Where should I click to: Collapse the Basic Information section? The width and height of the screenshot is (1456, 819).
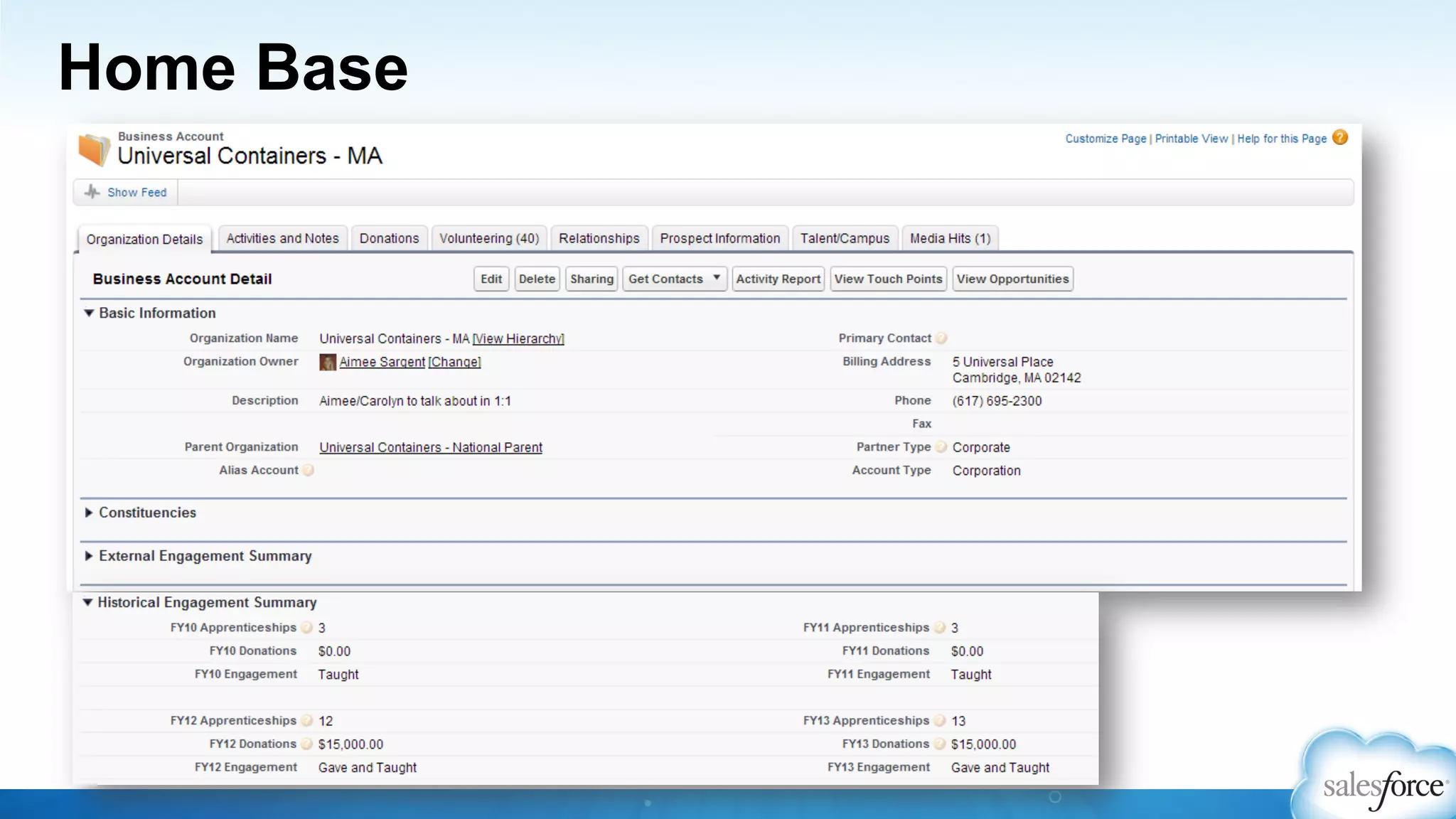pyautogui.click(x=89, y=313)
